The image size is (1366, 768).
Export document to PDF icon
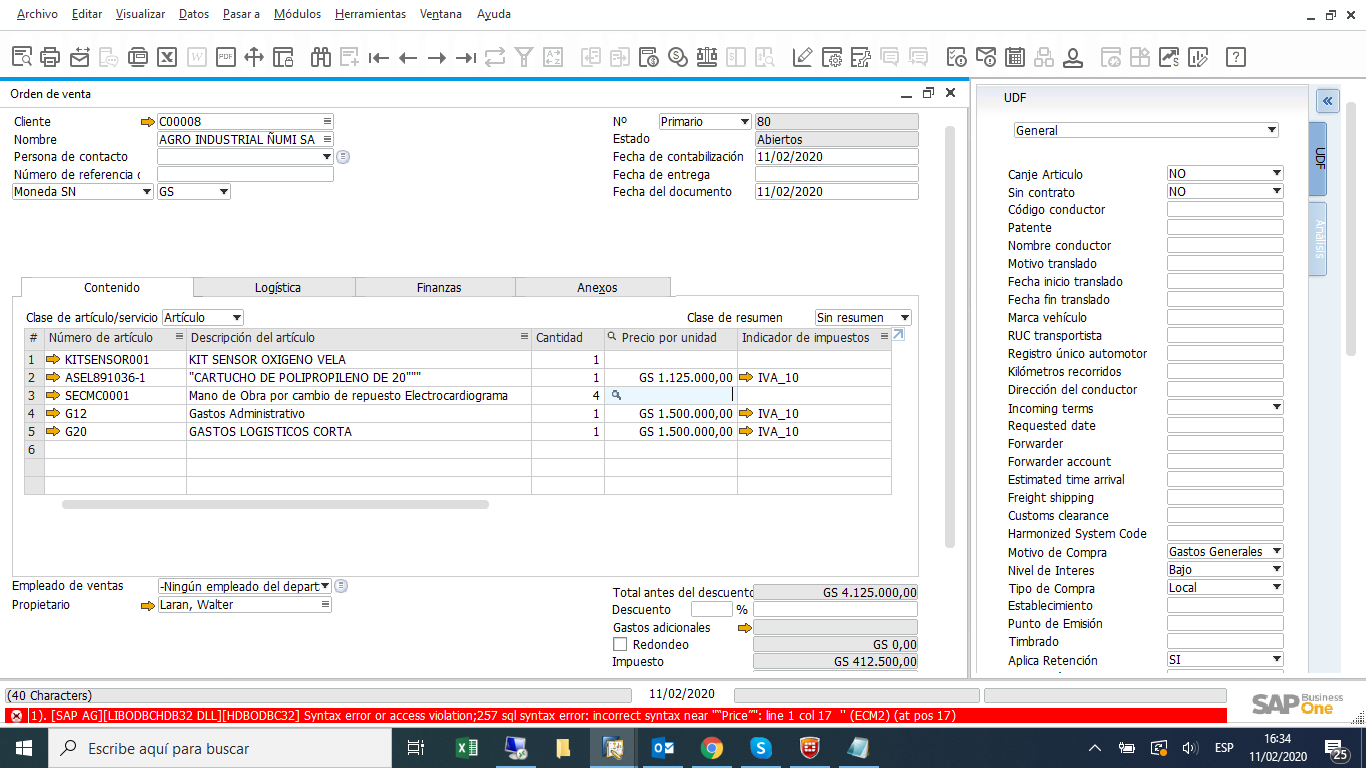[x=225, y=57]
